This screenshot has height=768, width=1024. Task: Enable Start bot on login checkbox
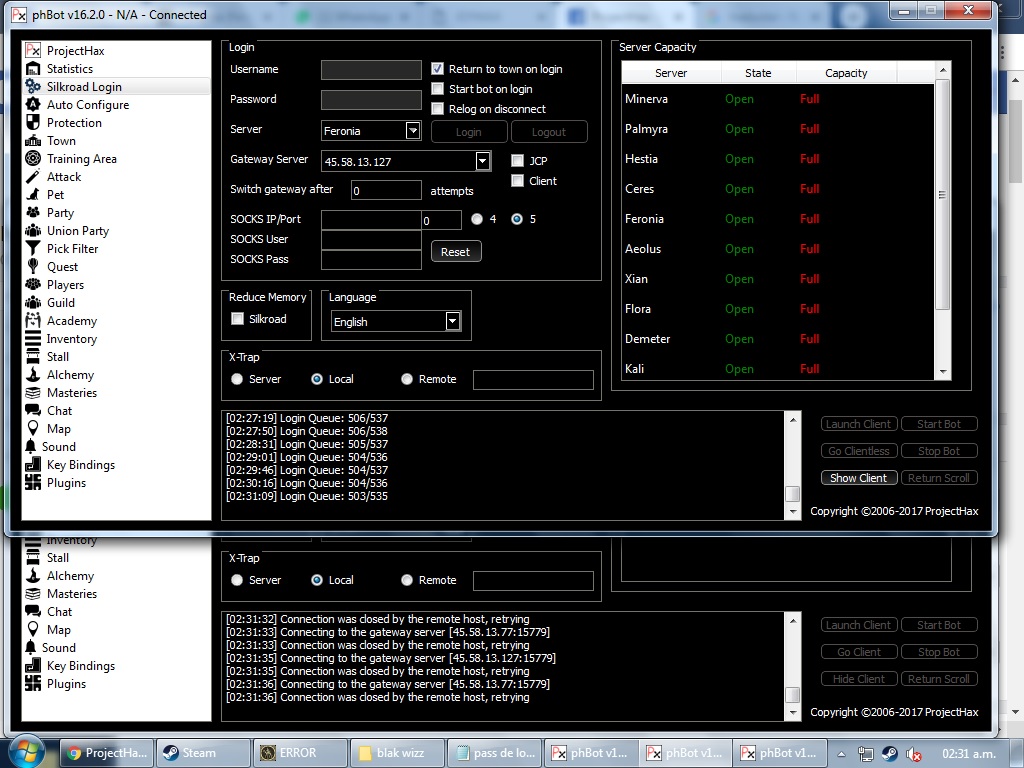pos(438,89)
